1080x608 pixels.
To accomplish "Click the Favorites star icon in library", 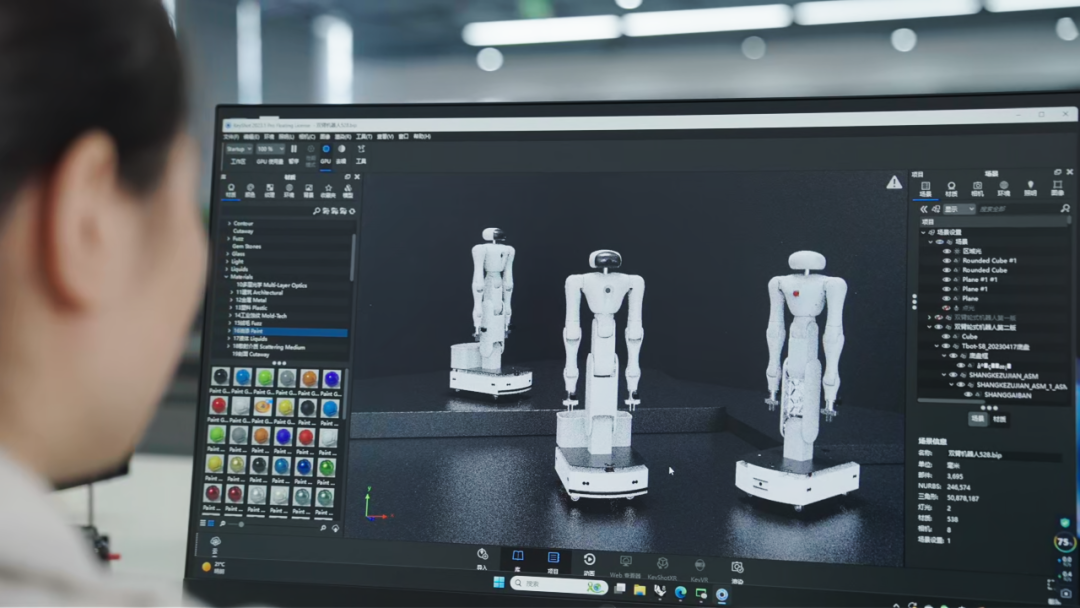I will pyautogui.click(x=328, y=188).
